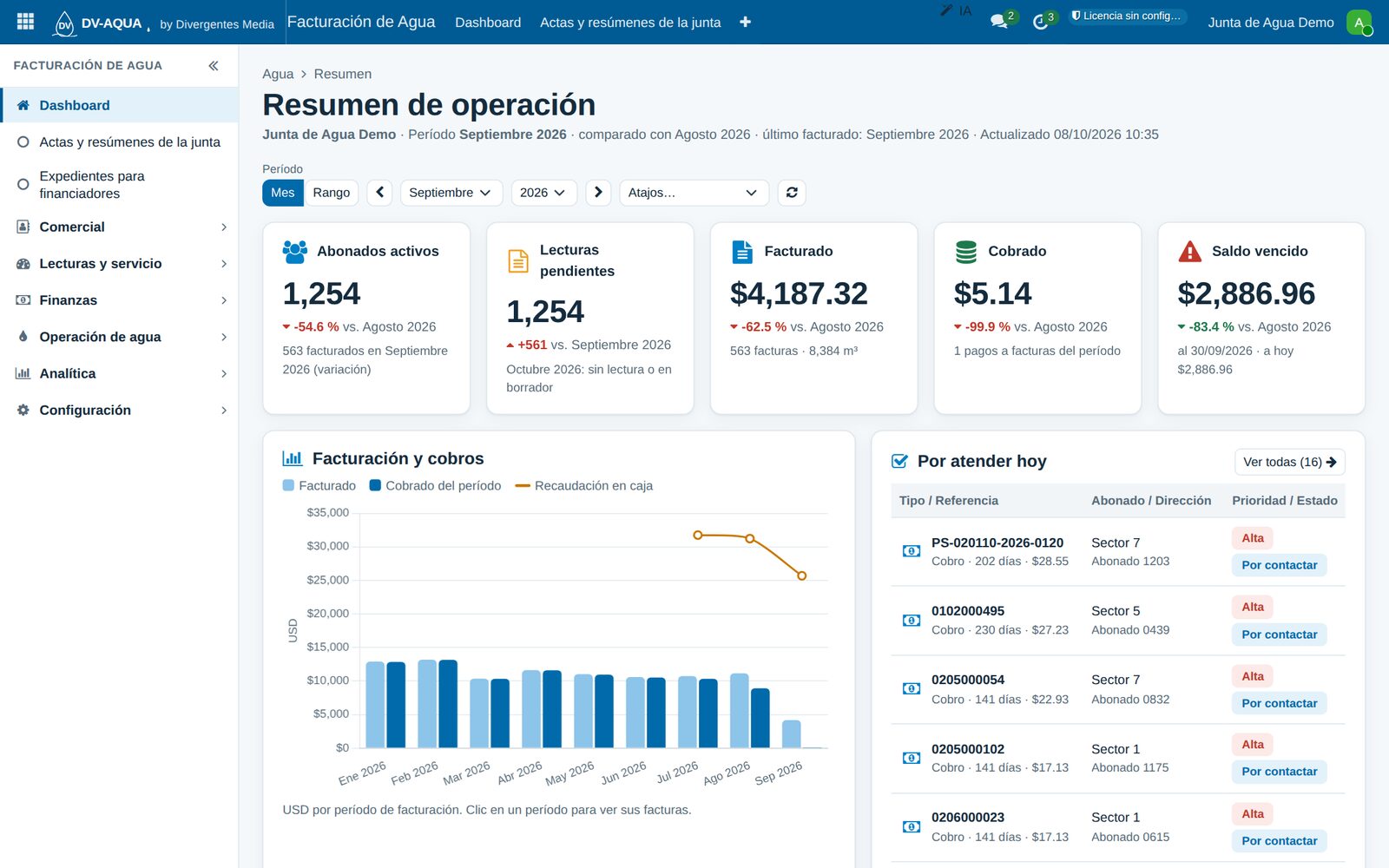Image resolution: width=1389 pixels, height=868 pixels.
Task: Expand the Configuración sidebar section
Action: (x=120, y=410)
